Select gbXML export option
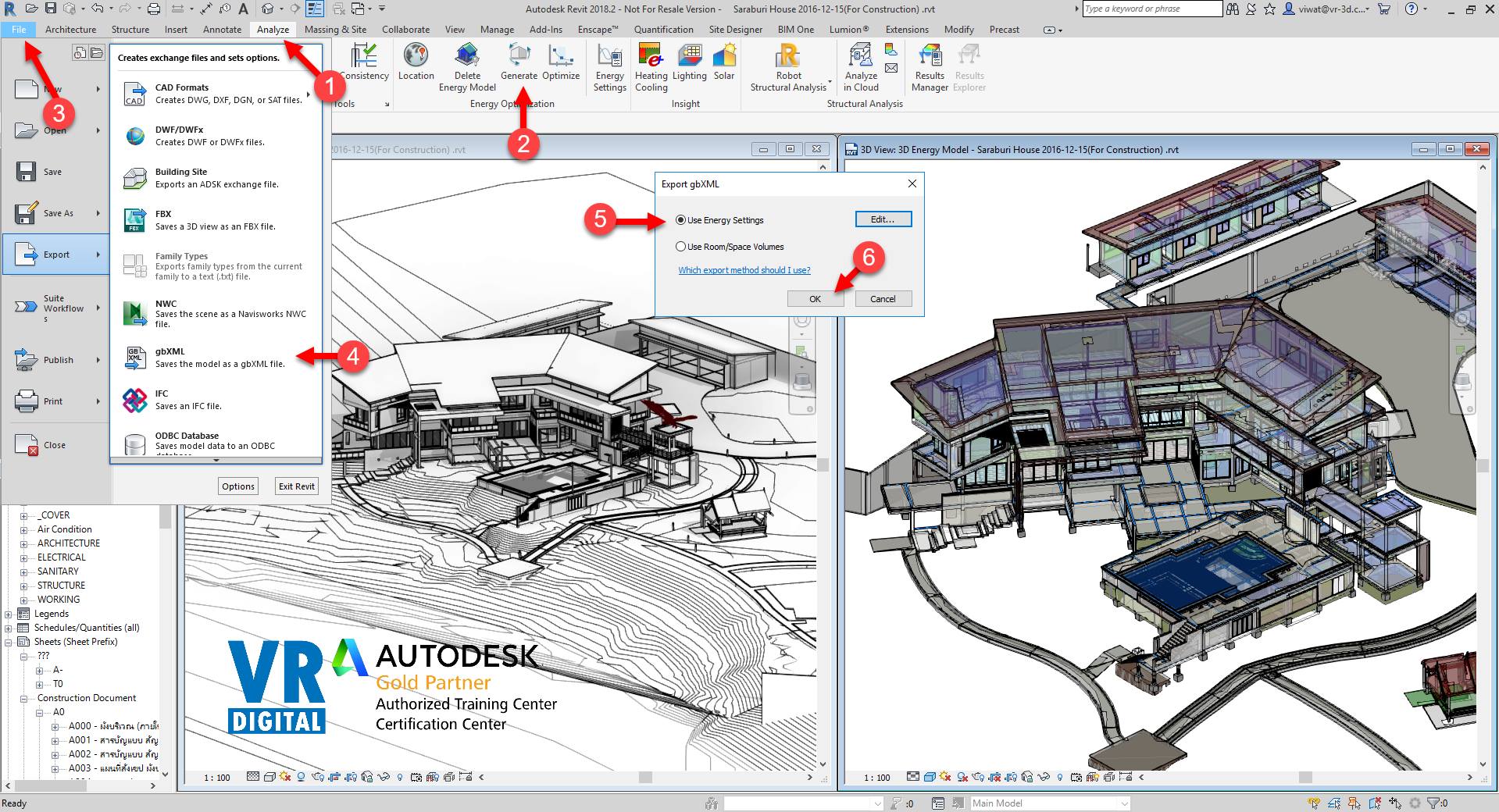Image resolution: width=1499 pixels, height=812 pixels. pos(216,358)
